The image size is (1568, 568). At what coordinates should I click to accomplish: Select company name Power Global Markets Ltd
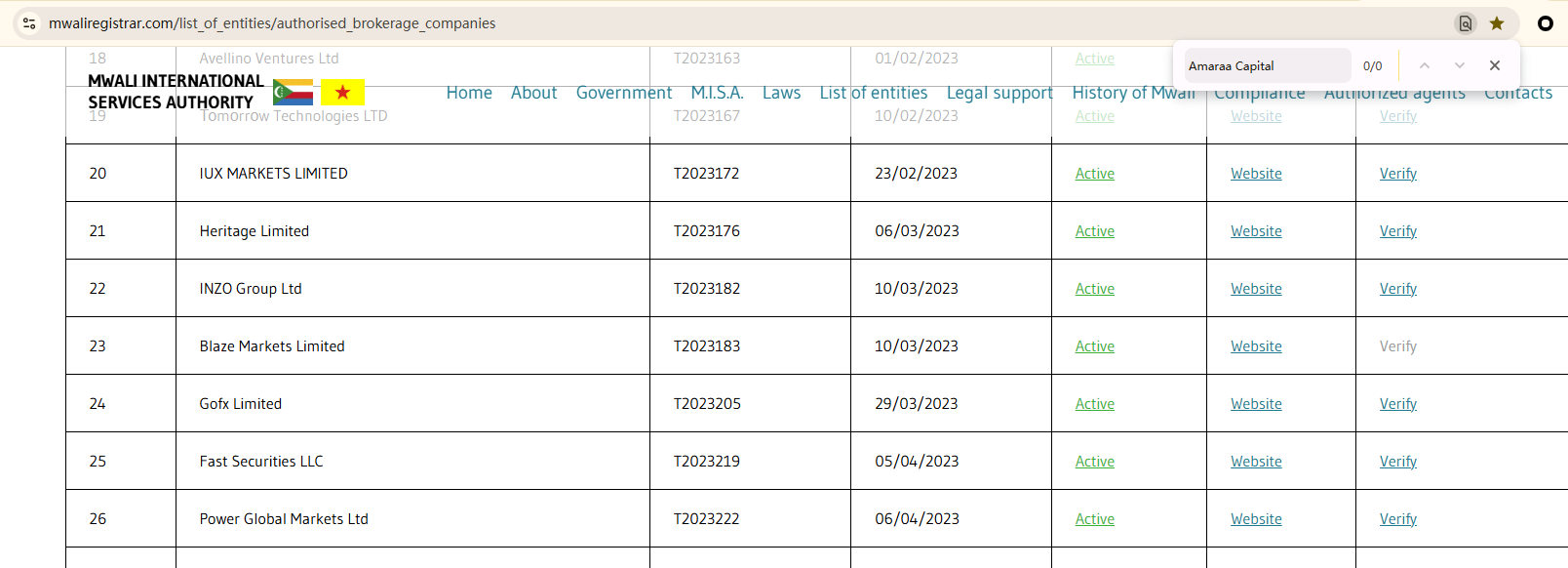[284, 519]
